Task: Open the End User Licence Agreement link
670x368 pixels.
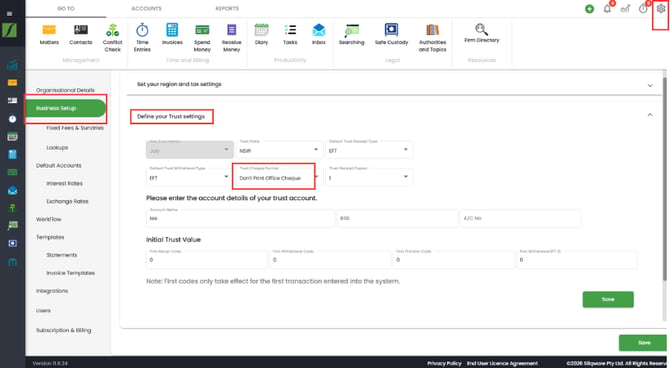Action: pyautogui.click(x=502, y=363)
